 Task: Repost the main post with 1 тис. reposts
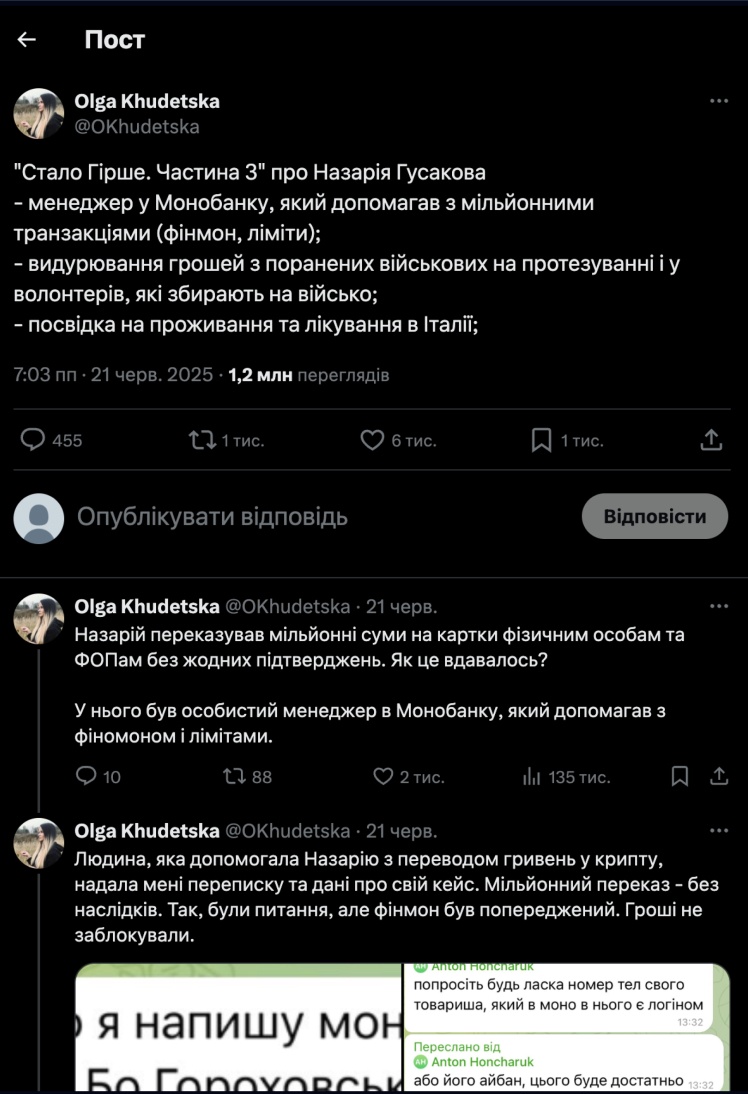click(203, 440)
